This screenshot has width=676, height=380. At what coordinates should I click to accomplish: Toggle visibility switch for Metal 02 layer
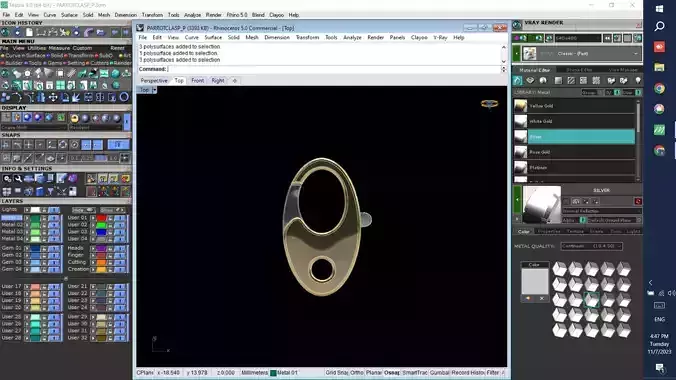pos(54,225)
